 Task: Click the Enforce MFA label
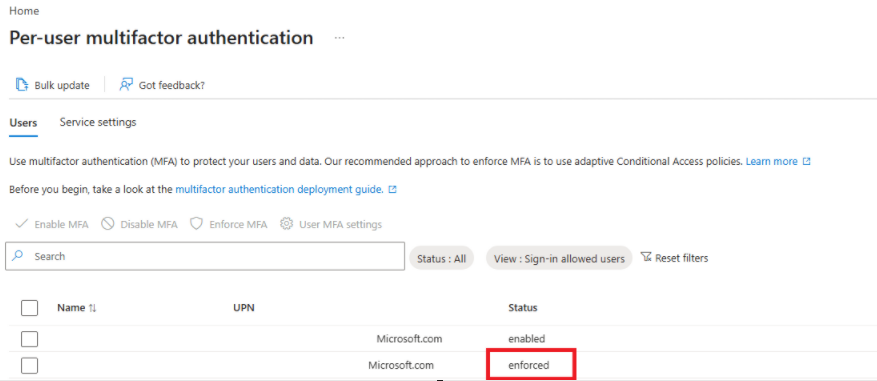click(x=238, y=224)
